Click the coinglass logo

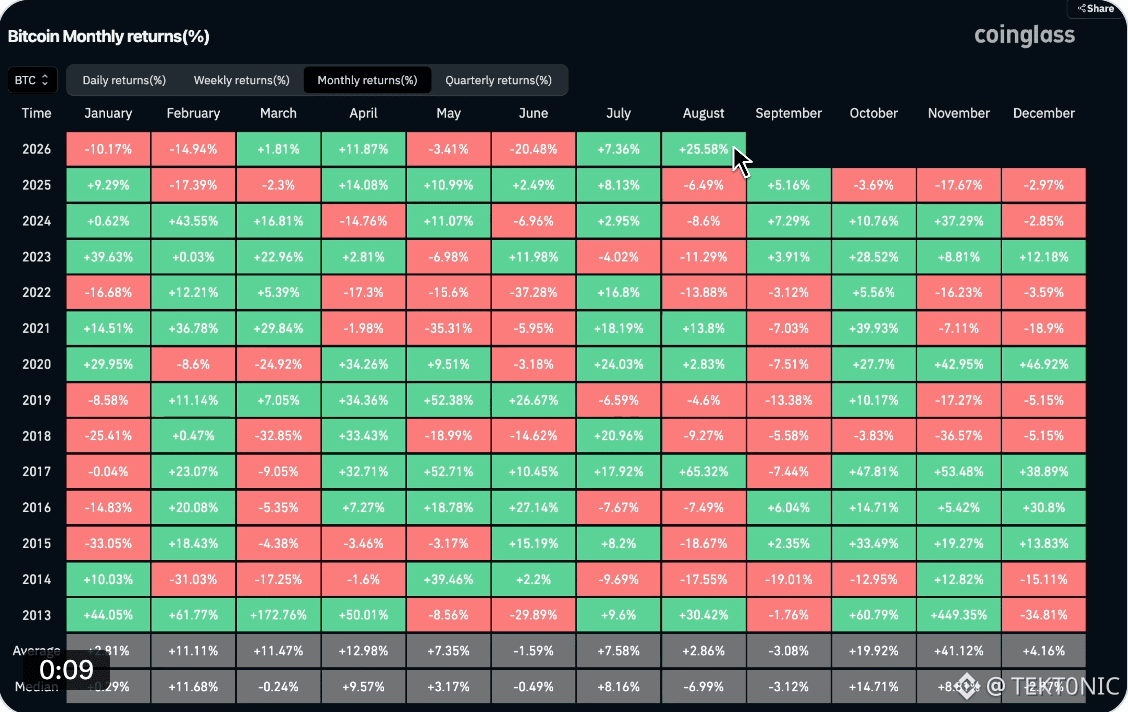(1024, 35)
